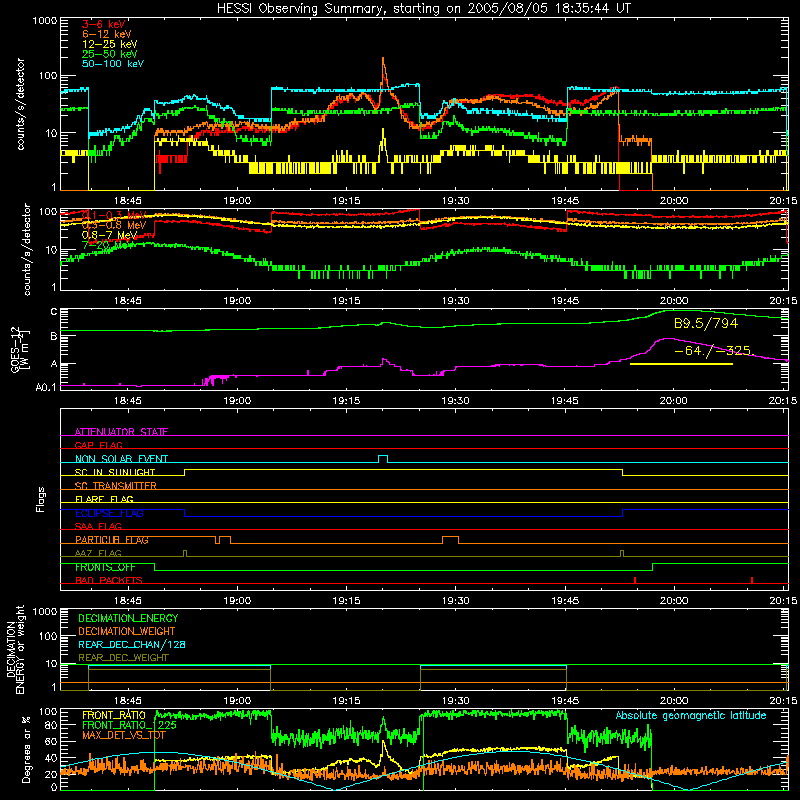The image size is (800, 800).
Task: Select the SC_IN_SUNLIGHT flag label
Action: tap(115, 472)
